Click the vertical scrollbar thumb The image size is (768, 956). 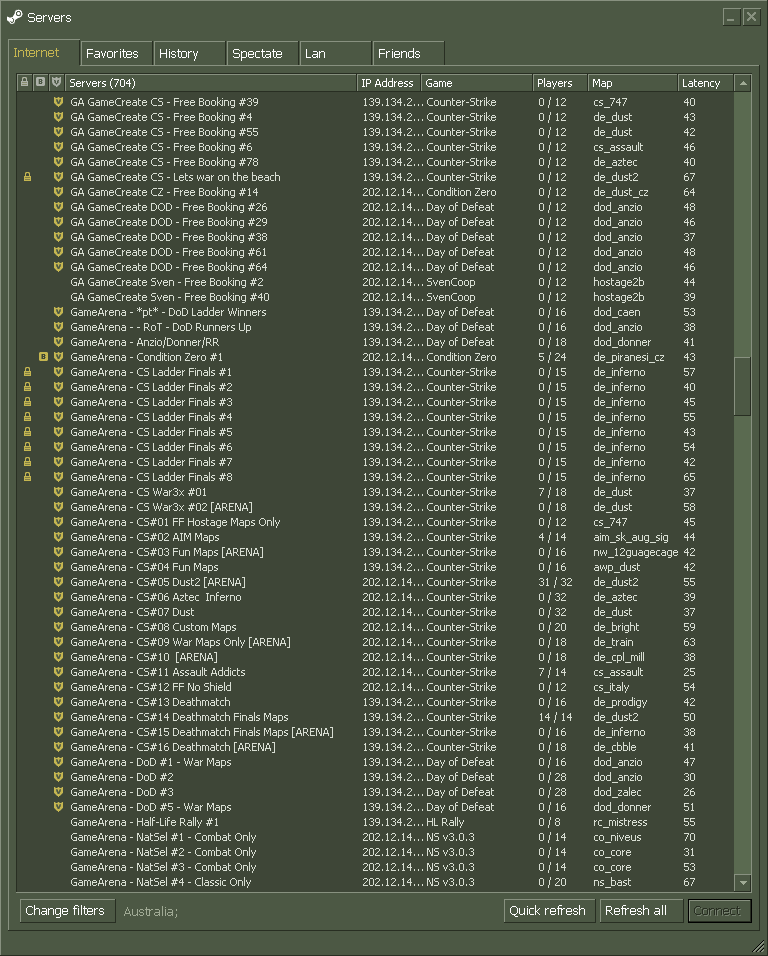pyautogui.click(x=742, y=386)
